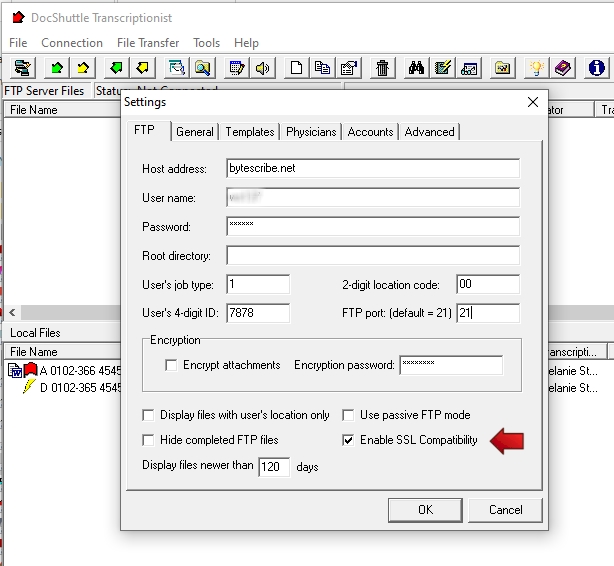Viewport: 614px width, 566px height.
Task: Click the DocShuttle red app icon in title bar
Action: pyautogui.click(x=18, y=17)
